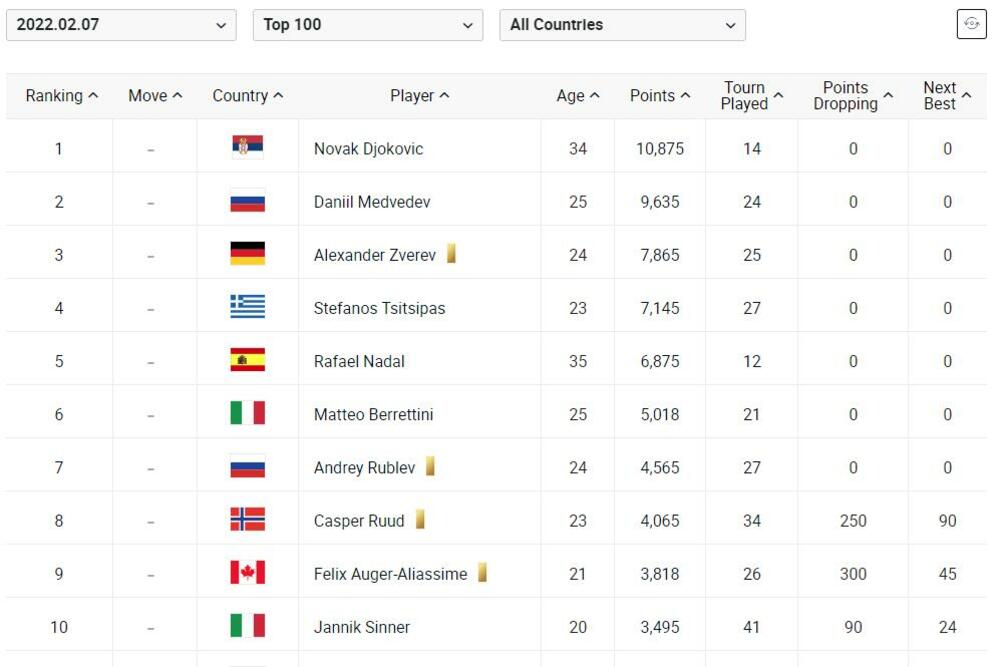Expand the All Countries dropdown
The height and width of the screenshot is (667, 1000).
click(x=622, y=22)
